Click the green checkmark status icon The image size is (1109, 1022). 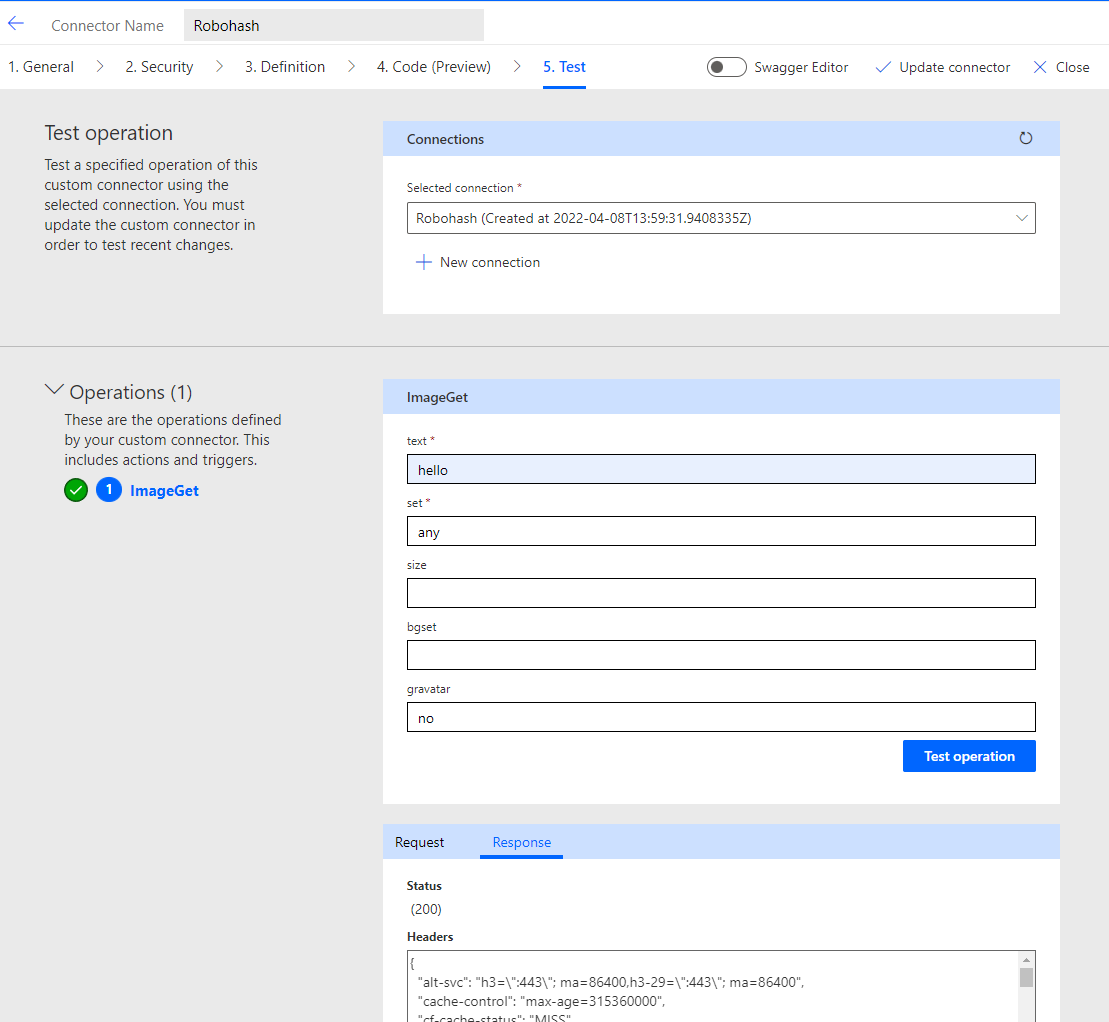(x=76, y=490)
